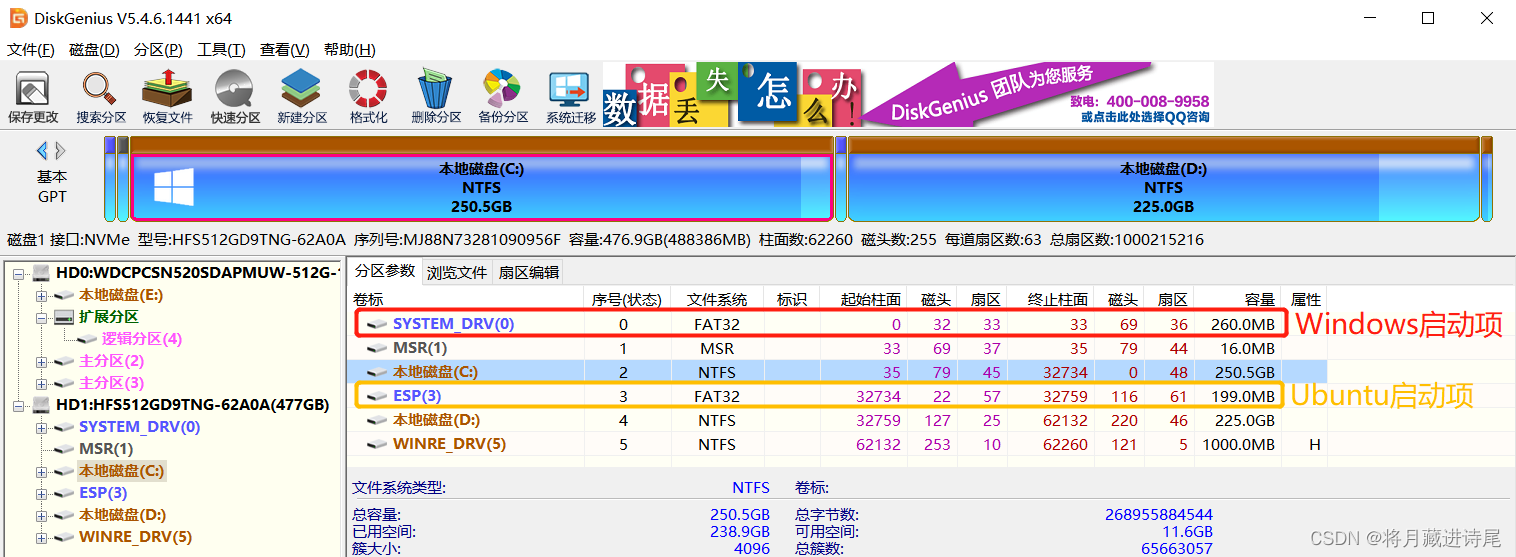
Task: Launch the 系统迁移 system migration tool
Action: pyautogui.click(x=571, y=98)
